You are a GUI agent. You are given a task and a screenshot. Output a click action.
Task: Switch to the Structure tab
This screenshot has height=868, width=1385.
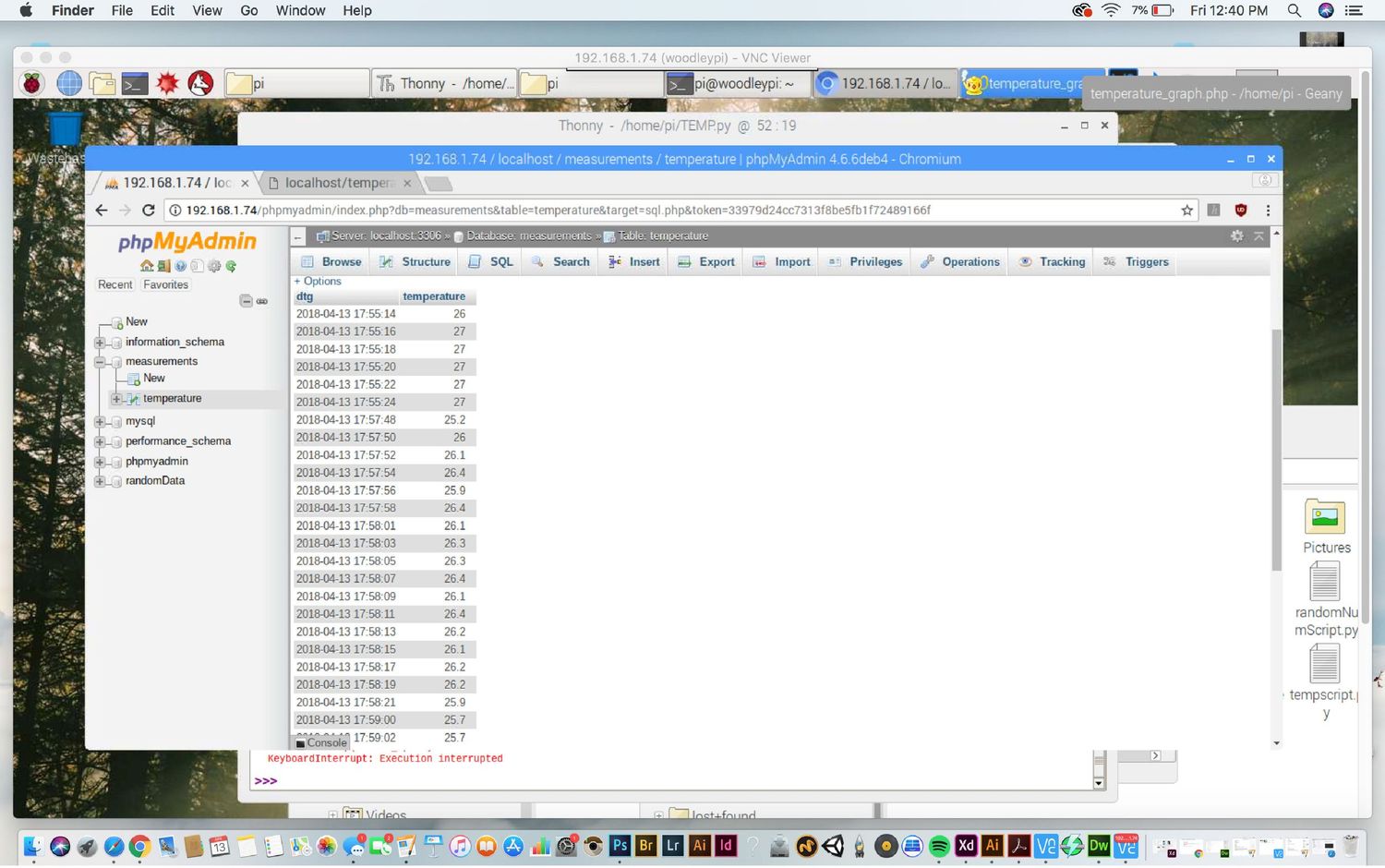415,262
